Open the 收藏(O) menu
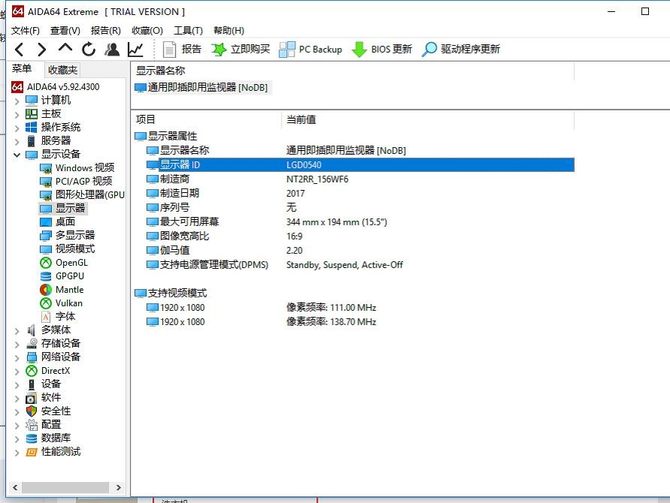 [x=147, y=31]
